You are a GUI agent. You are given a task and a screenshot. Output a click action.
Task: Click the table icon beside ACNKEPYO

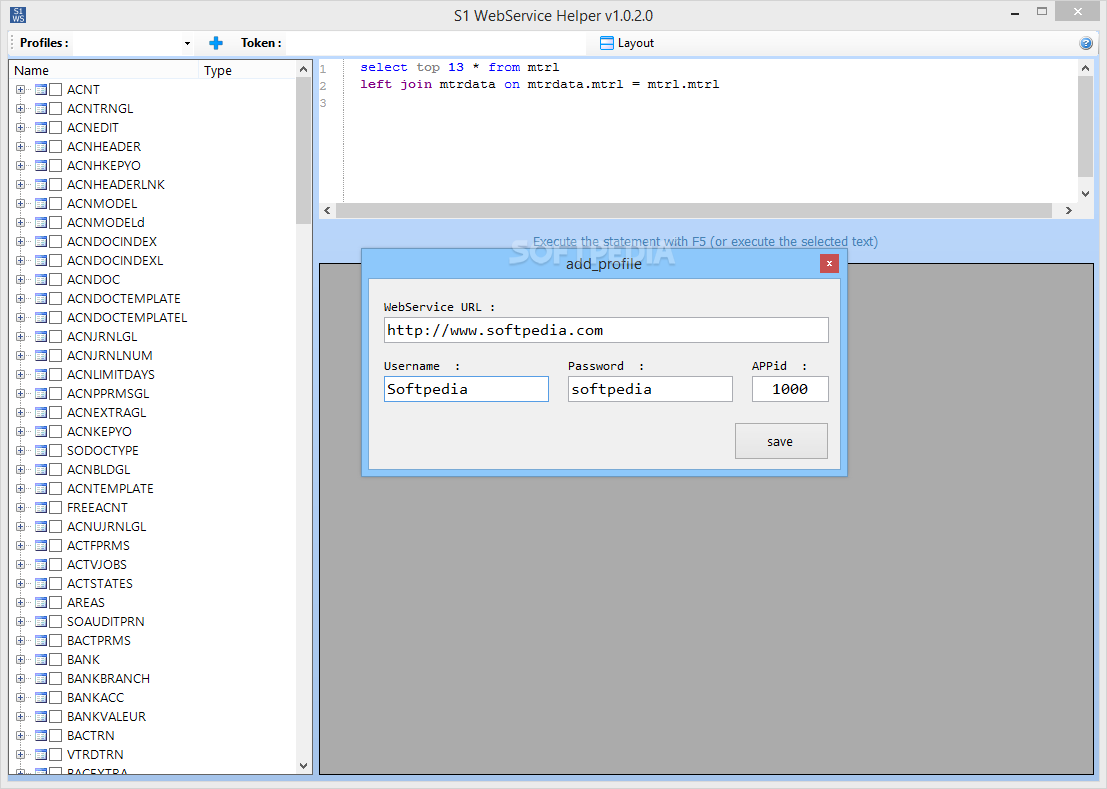tap(41, 431)
